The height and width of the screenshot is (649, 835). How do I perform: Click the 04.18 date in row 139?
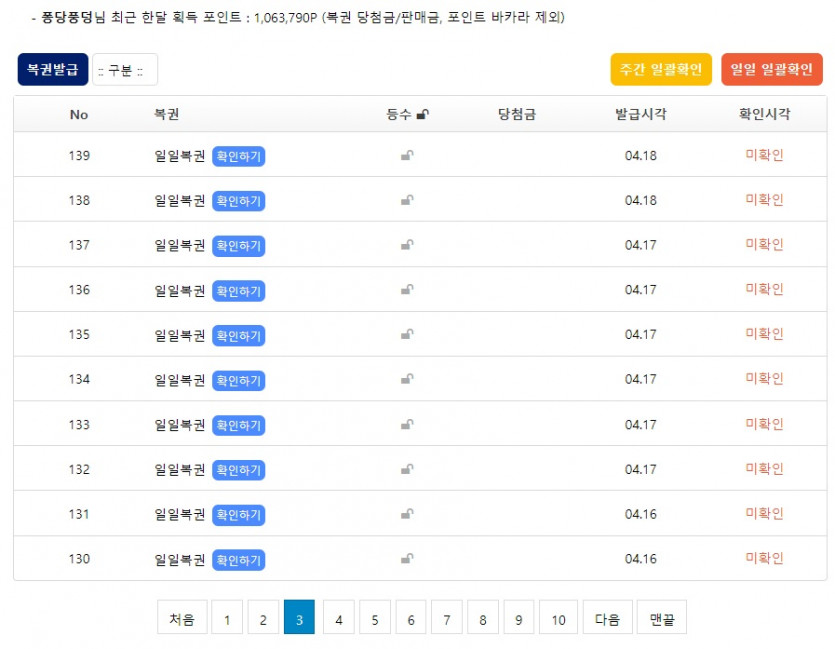point(641,156)
